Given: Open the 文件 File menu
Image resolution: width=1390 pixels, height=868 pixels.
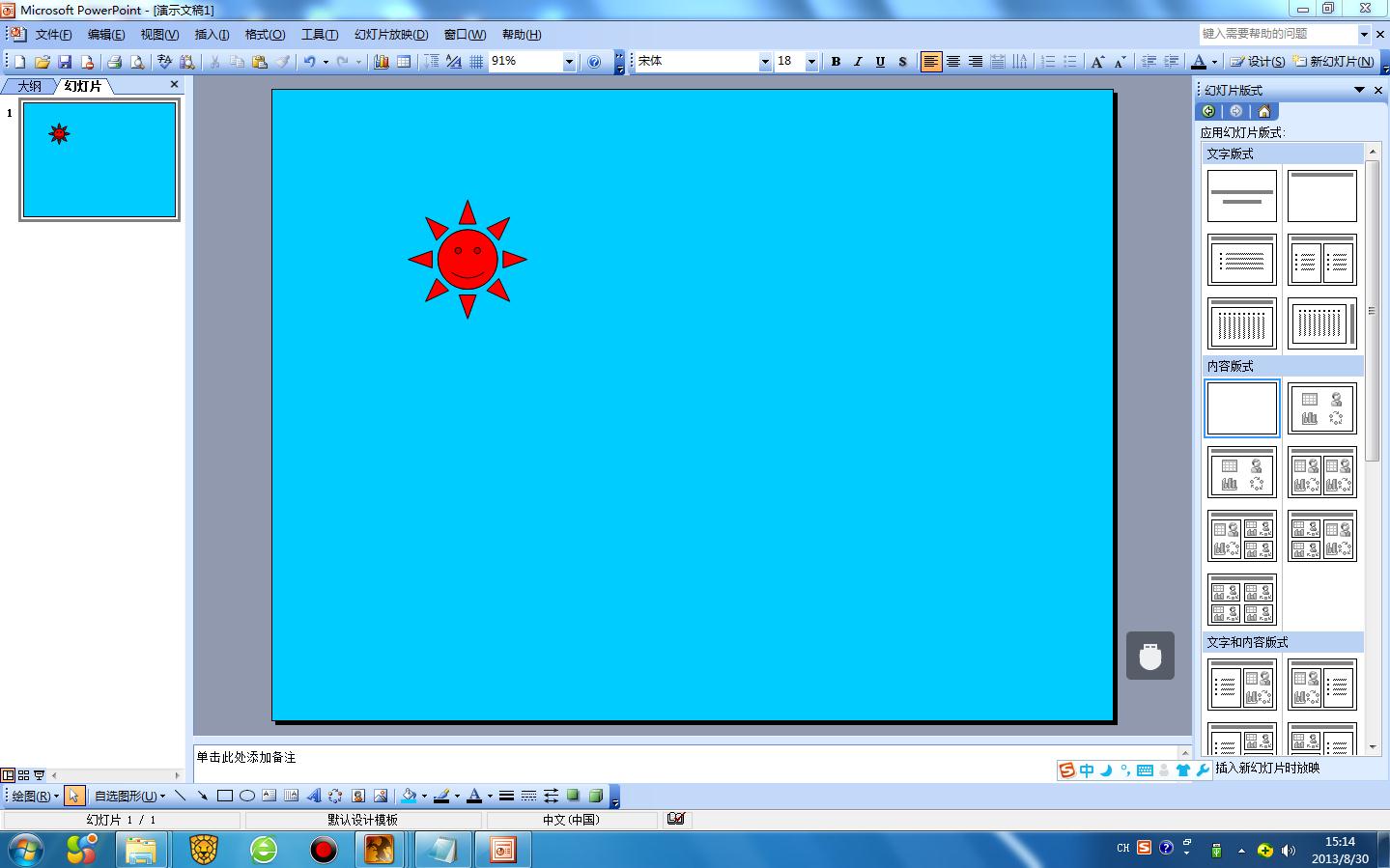Looking at the screenshot, I should tap(53, 35).
